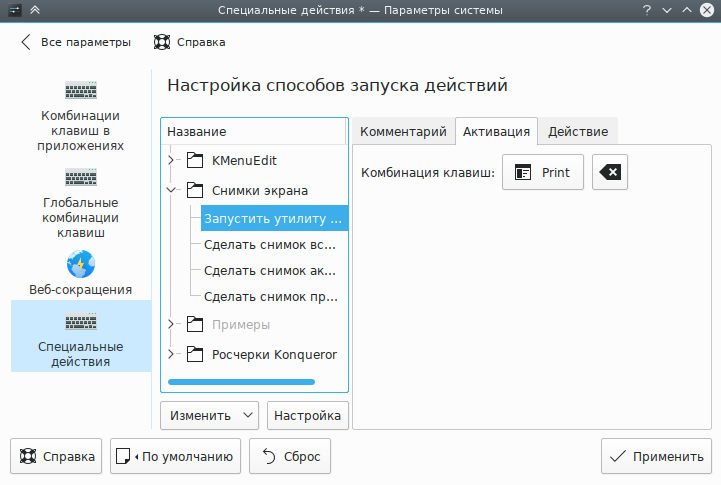721x485 pixels.
Task: Go back to Все параметры
Action: coord(75,43)
